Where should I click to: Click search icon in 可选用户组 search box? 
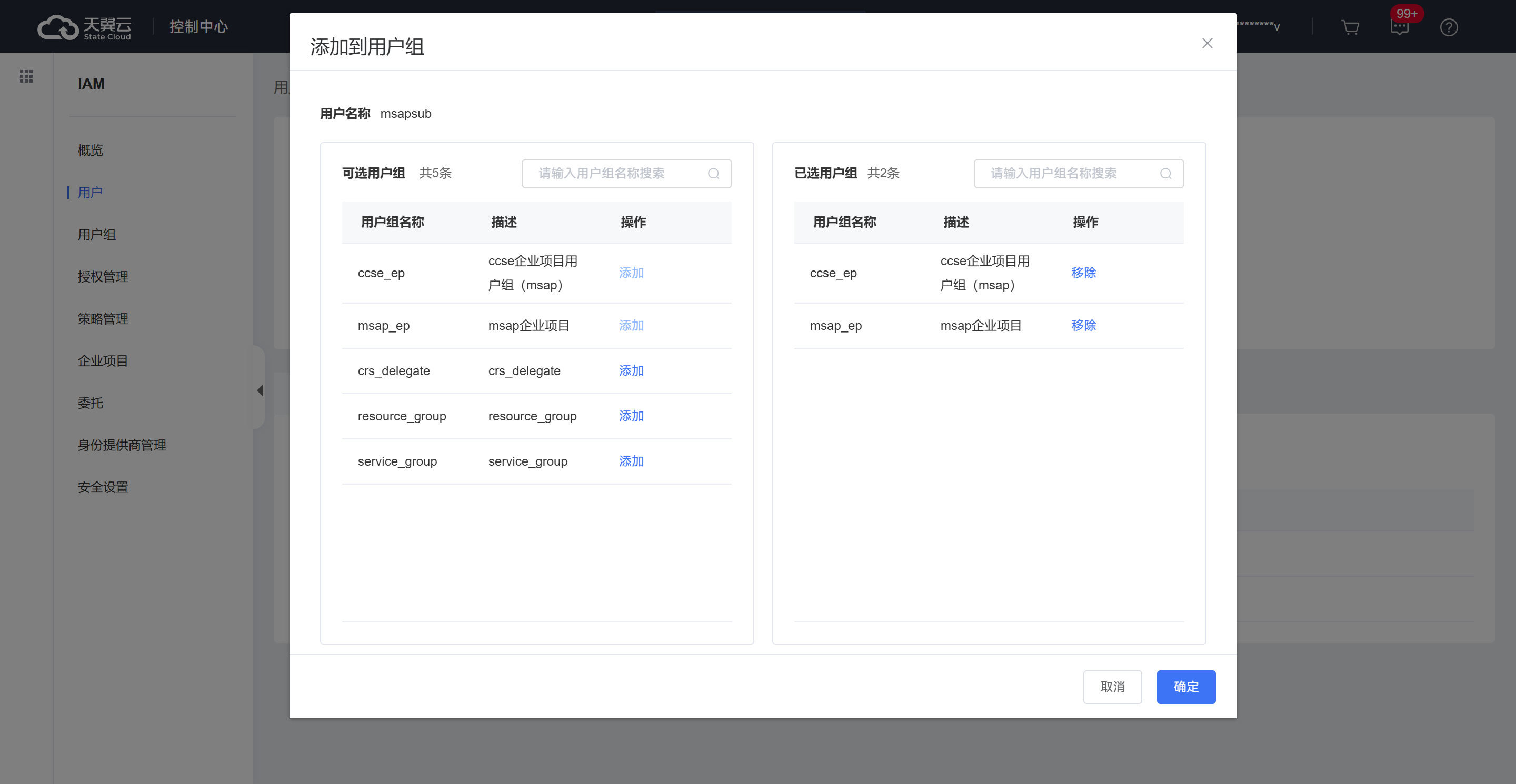(x=713, y=174)
